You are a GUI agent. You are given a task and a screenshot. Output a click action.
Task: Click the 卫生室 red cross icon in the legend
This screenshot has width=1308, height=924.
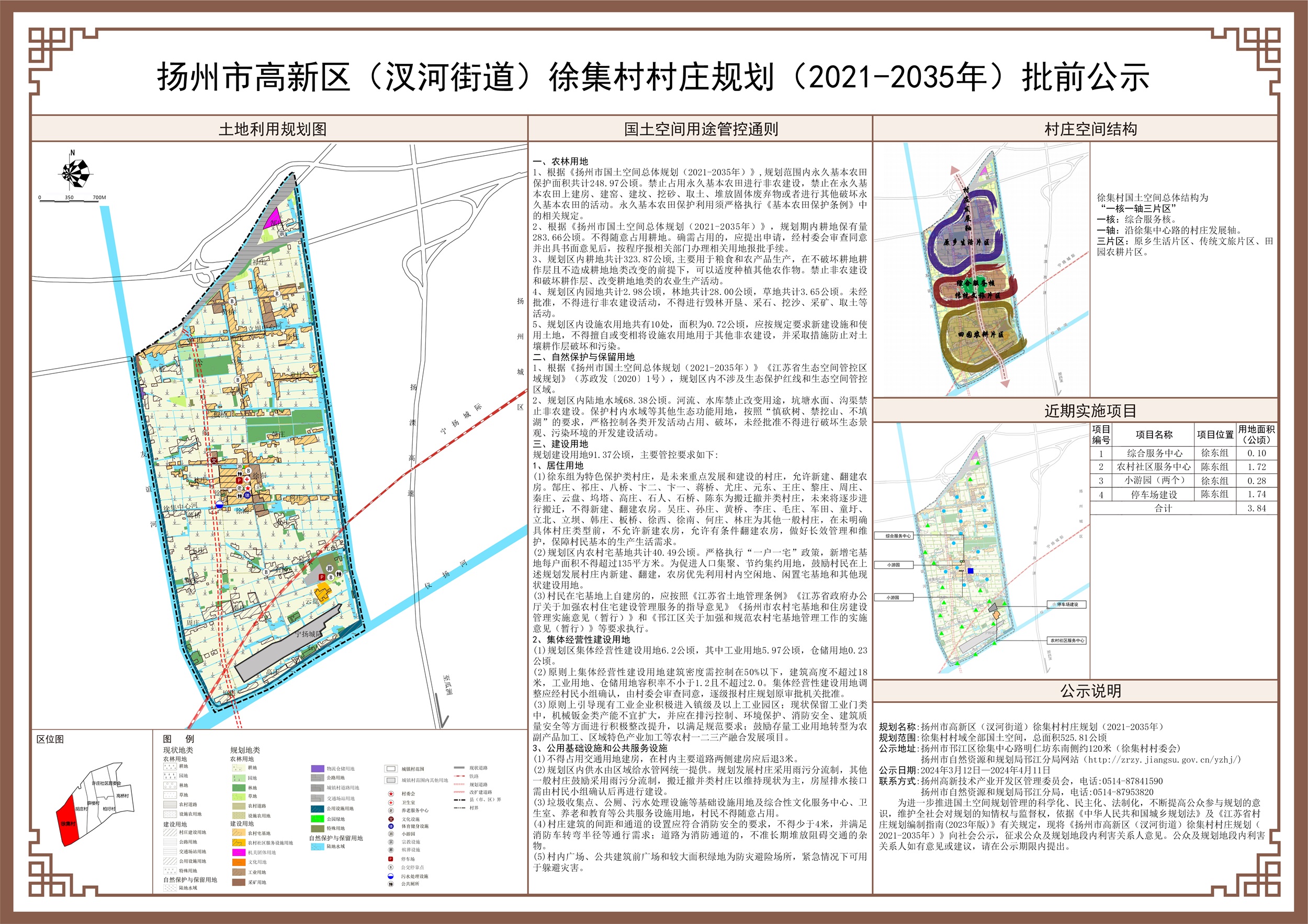[391, 802]
